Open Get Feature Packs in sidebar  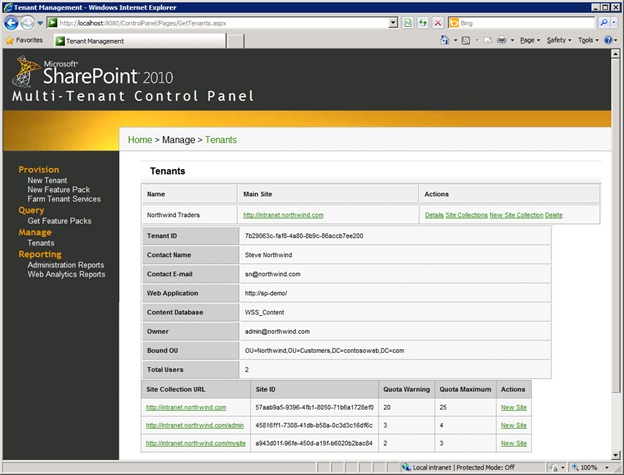[59, 221]
